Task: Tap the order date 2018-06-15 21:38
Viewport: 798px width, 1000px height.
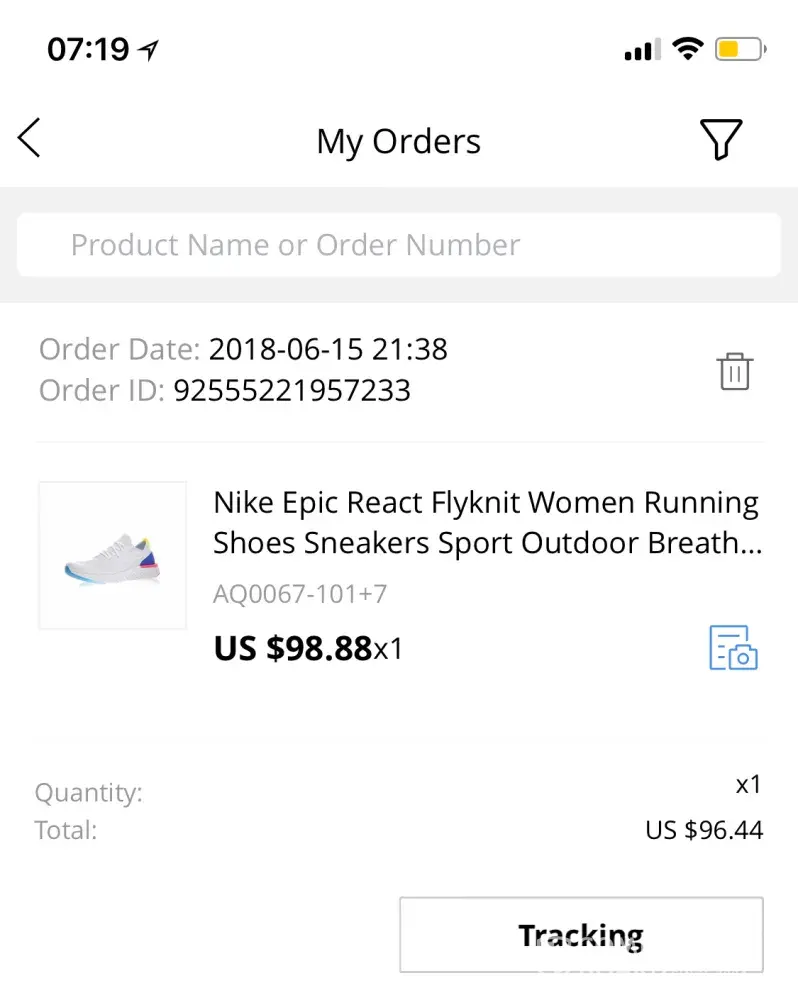Action: click(x=328, y=350)
